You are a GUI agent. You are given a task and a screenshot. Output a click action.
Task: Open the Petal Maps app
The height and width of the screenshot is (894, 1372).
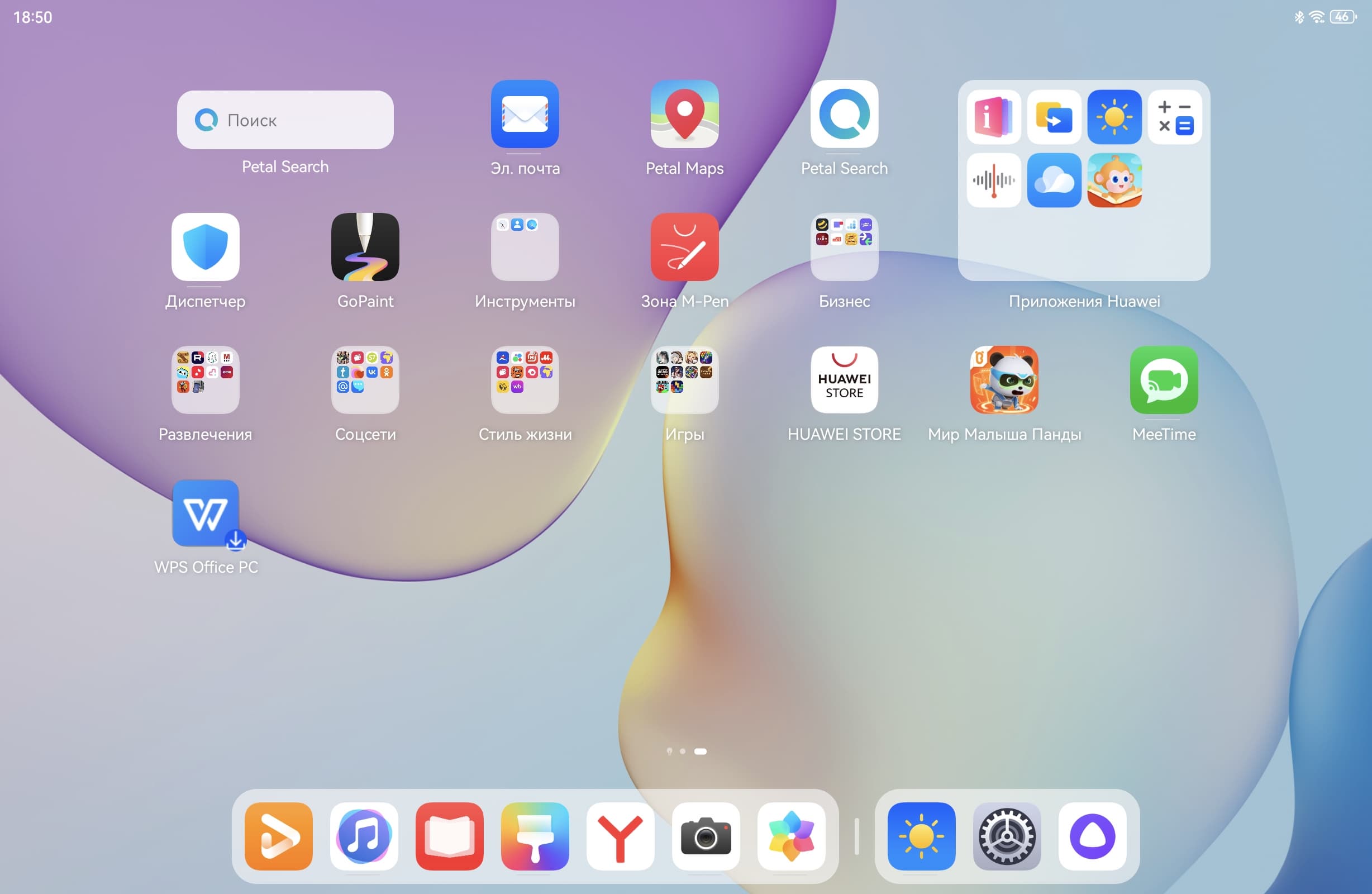click(684, 114)
